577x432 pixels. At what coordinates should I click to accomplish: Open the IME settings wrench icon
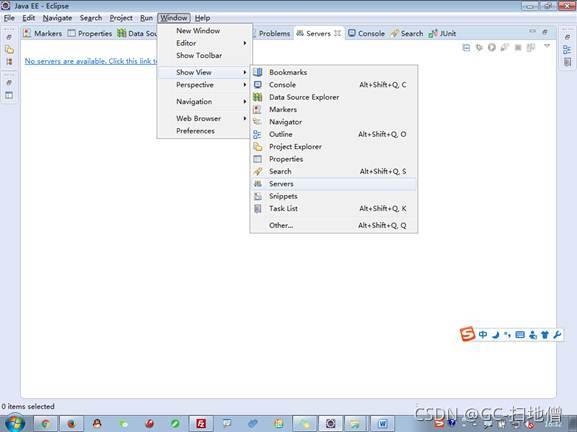(x=557, y=334)
